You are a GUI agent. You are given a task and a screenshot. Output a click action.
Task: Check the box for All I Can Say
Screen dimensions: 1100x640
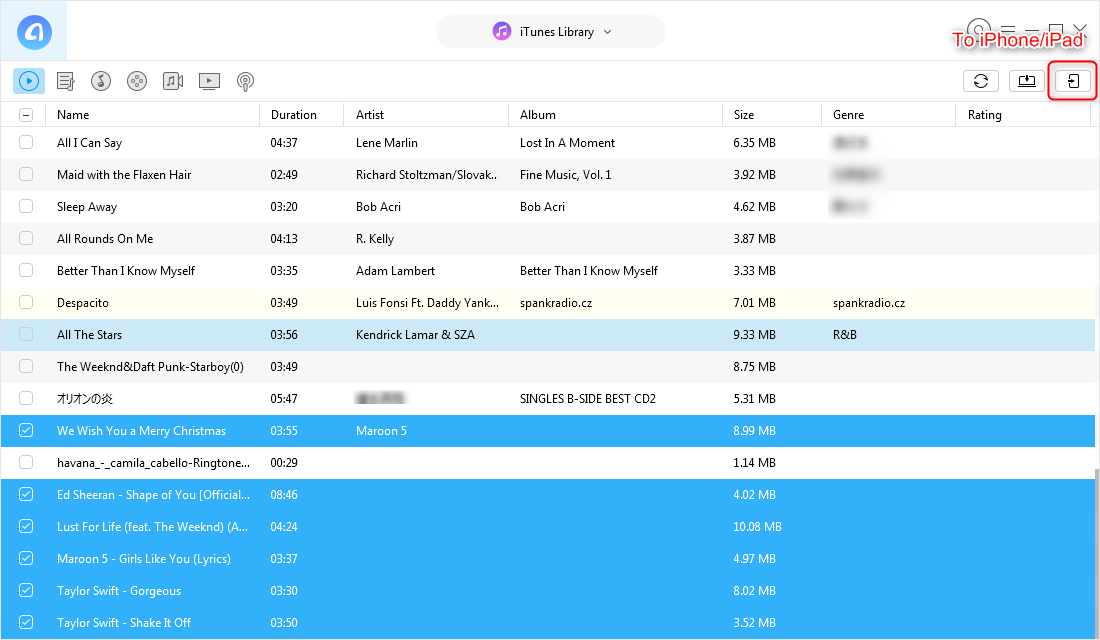click(x=26, y=142)
